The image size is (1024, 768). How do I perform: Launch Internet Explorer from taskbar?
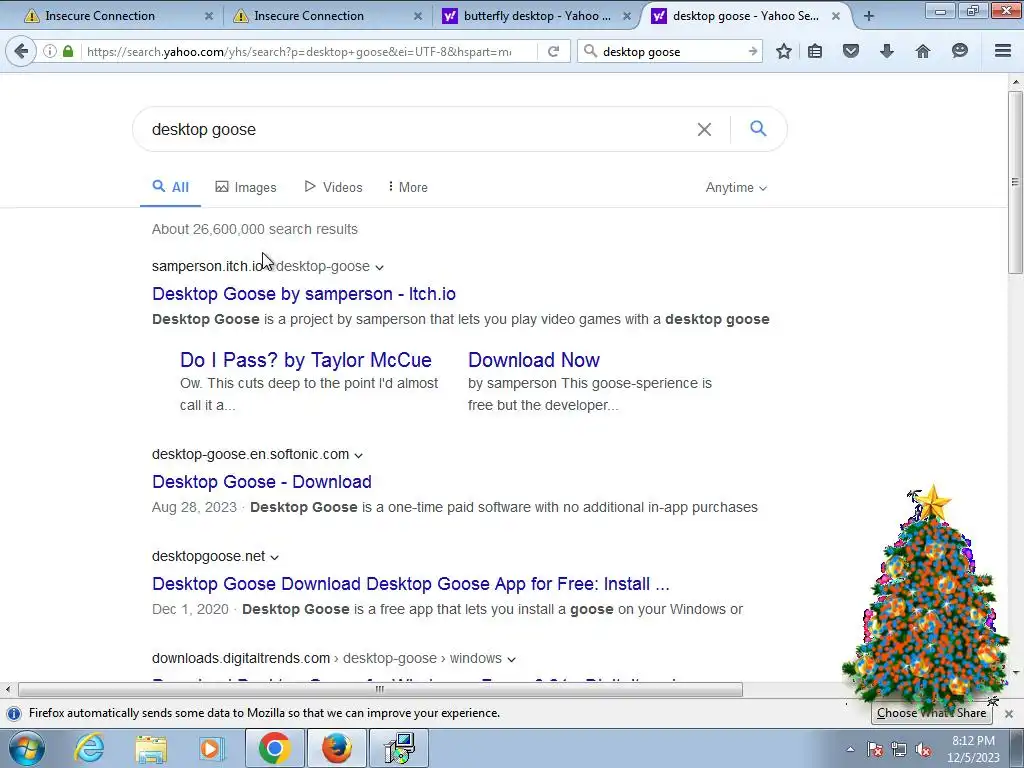tap(89, 748)
